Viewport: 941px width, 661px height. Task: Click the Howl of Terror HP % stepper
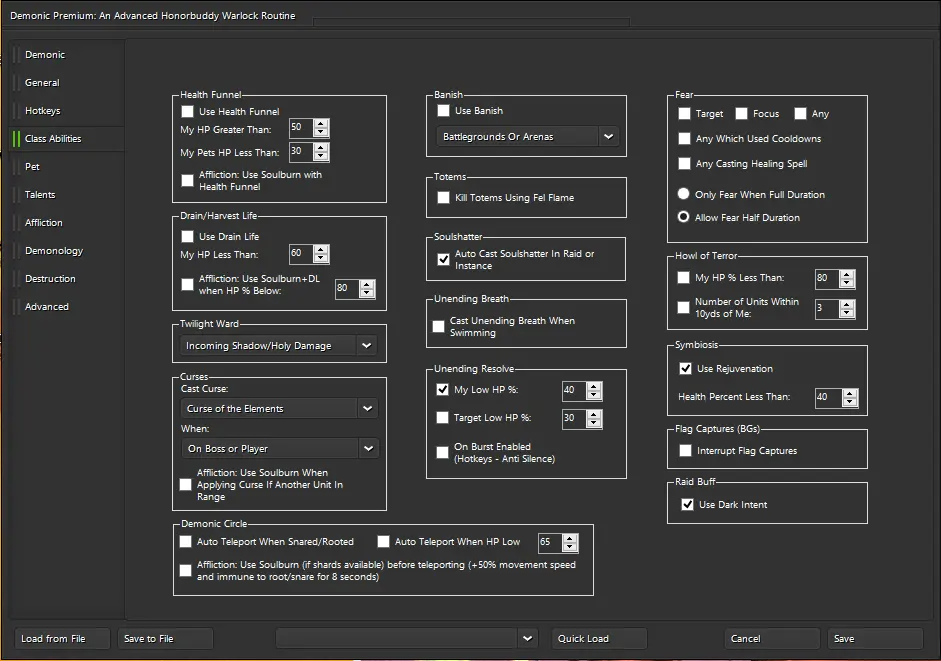click(x=847, y=279)
